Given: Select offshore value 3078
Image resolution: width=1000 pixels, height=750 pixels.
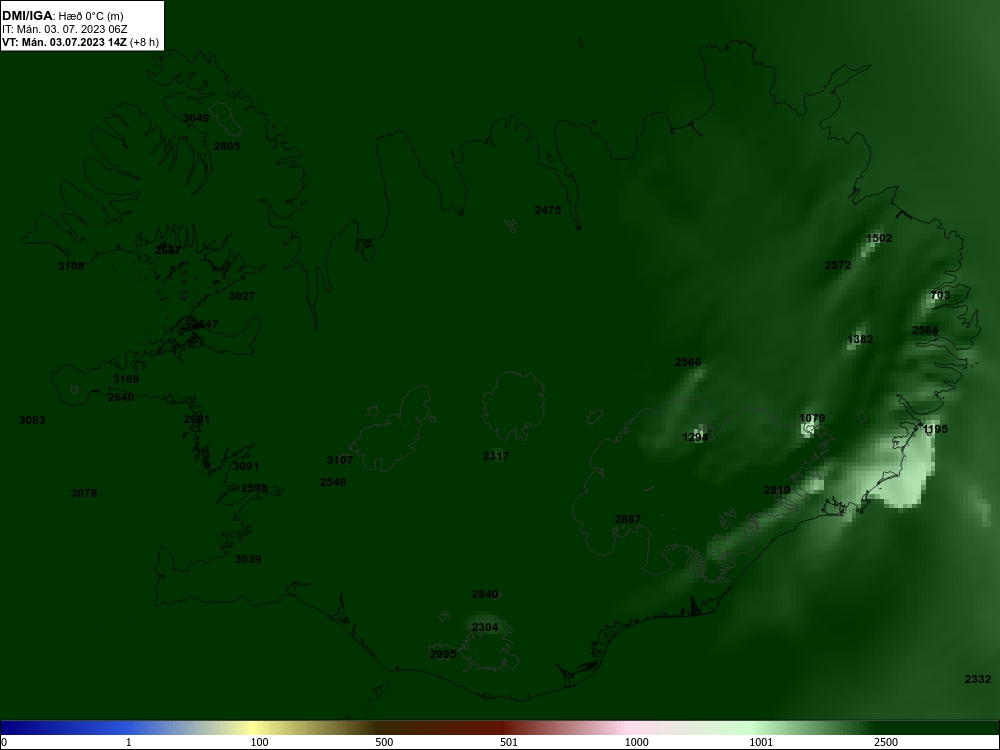Looking at the screenshot, I should pos(84,493).
